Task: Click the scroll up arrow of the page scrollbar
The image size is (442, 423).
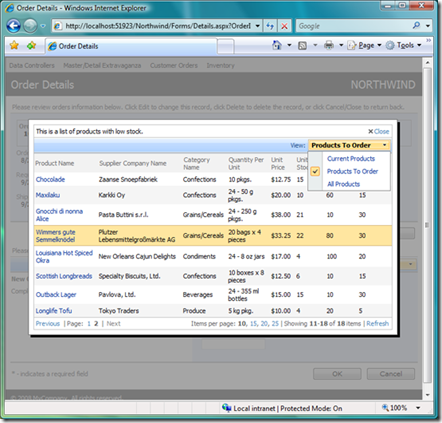Action: pos(427,62)
